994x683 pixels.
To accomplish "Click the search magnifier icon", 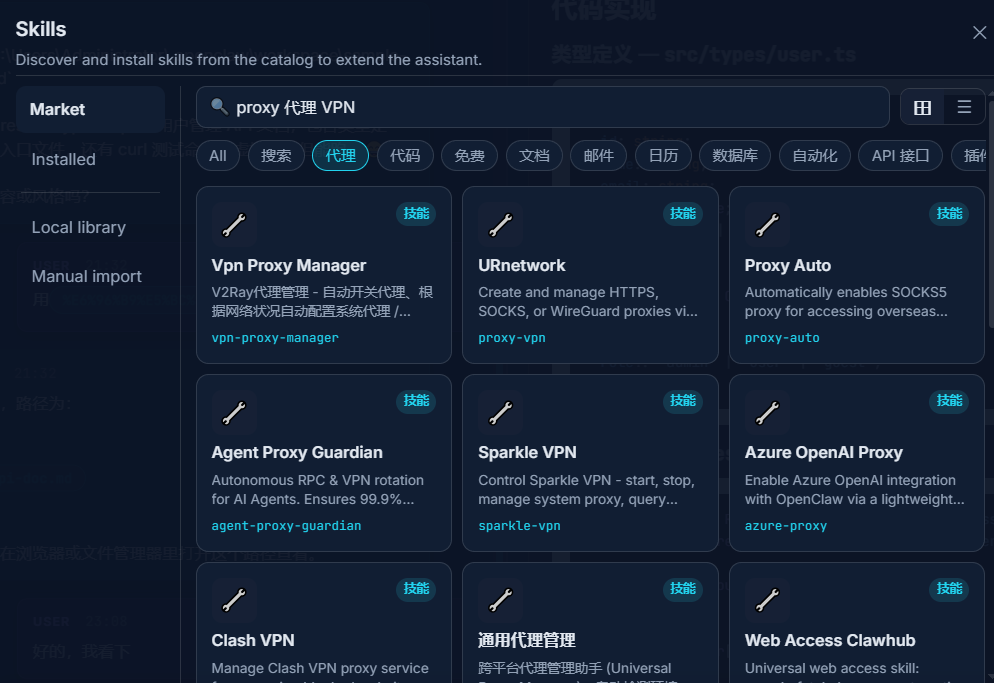I will [220, 106].
